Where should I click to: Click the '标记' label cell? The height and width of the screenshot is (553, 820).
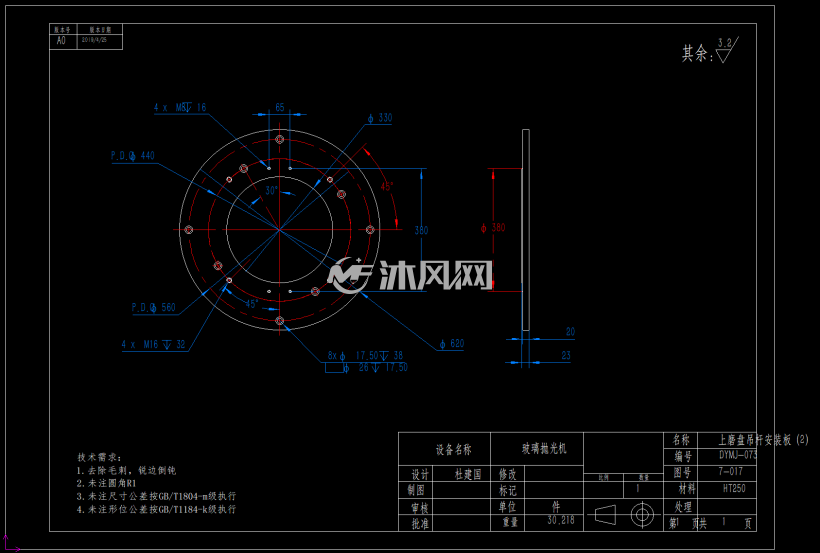pos(507,491)
